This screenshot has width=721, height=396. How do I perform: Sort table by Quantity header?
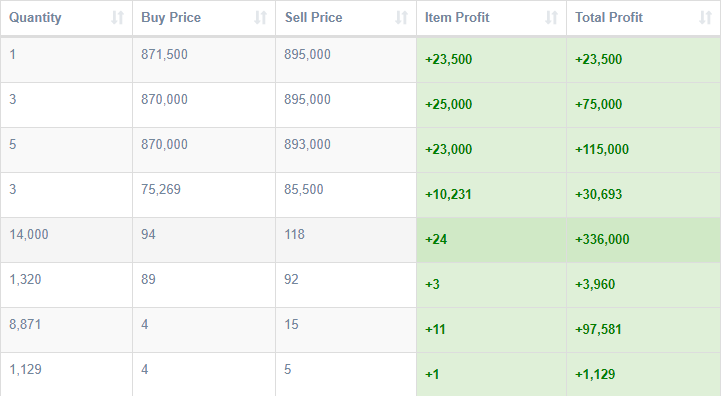pyautogui.click(x=67, y=18)
